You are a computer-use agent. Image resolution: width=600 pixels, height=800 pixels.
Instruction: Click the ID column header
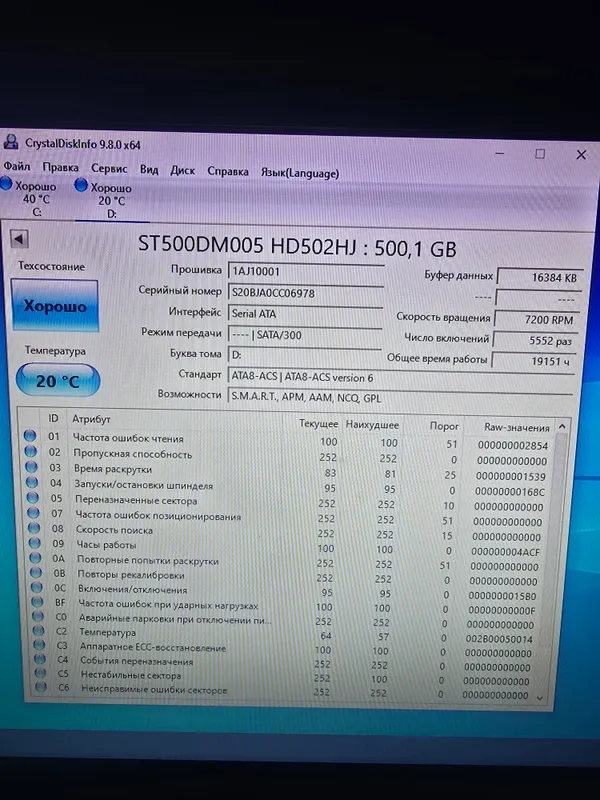[53, 418]
